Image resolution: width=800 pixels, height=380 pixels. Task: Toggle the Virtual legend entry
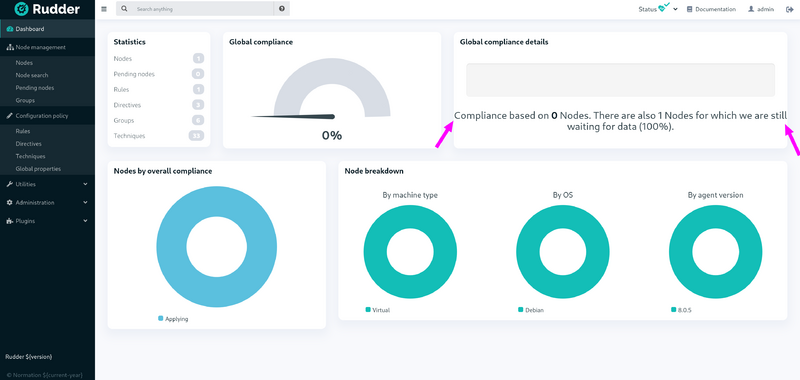378,310
